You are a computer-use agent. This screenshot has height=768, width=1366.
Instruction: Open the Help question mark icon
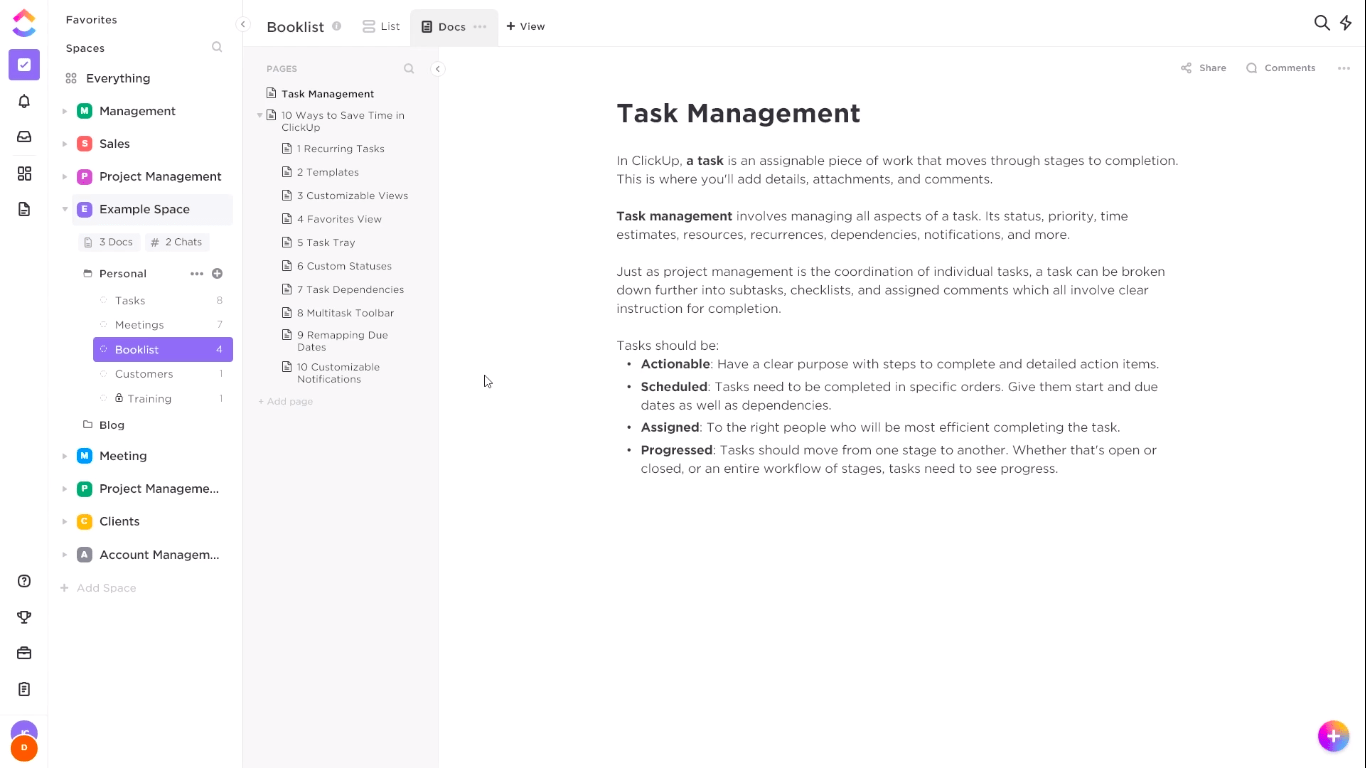(x=24, y=581)
